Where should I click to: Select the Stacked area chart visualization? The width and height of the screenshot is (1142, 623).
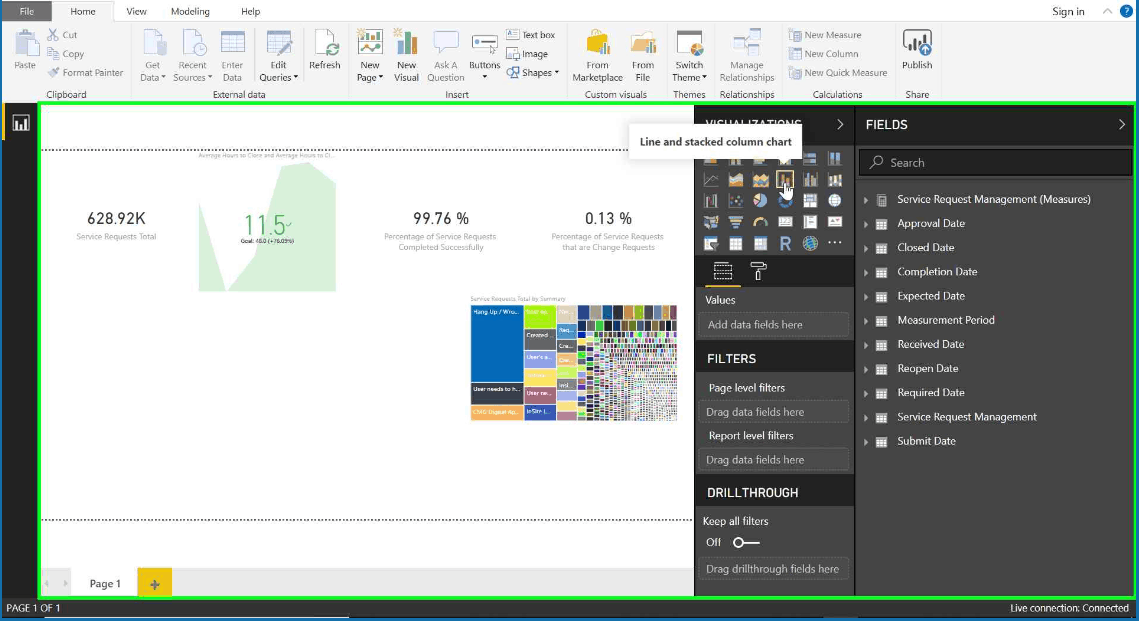coord(761,179)
